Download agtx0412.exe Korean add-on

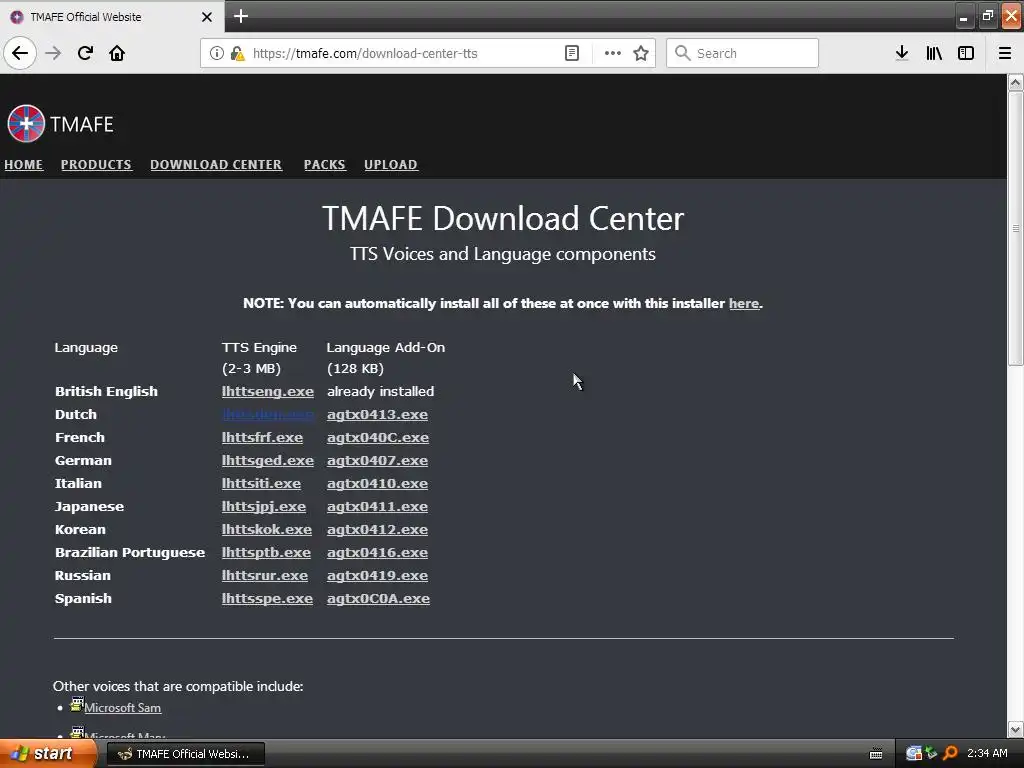coord(377,529)
